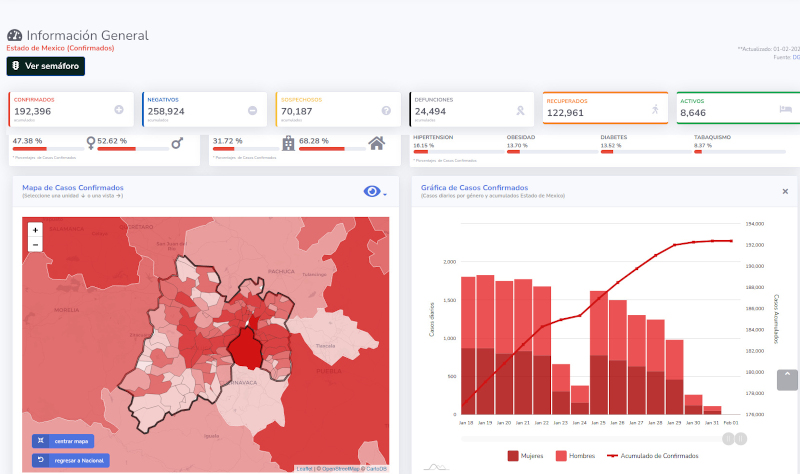Click the Ver semáforo button
Screen dimensions: 800x474
click(x=46, y=66)
